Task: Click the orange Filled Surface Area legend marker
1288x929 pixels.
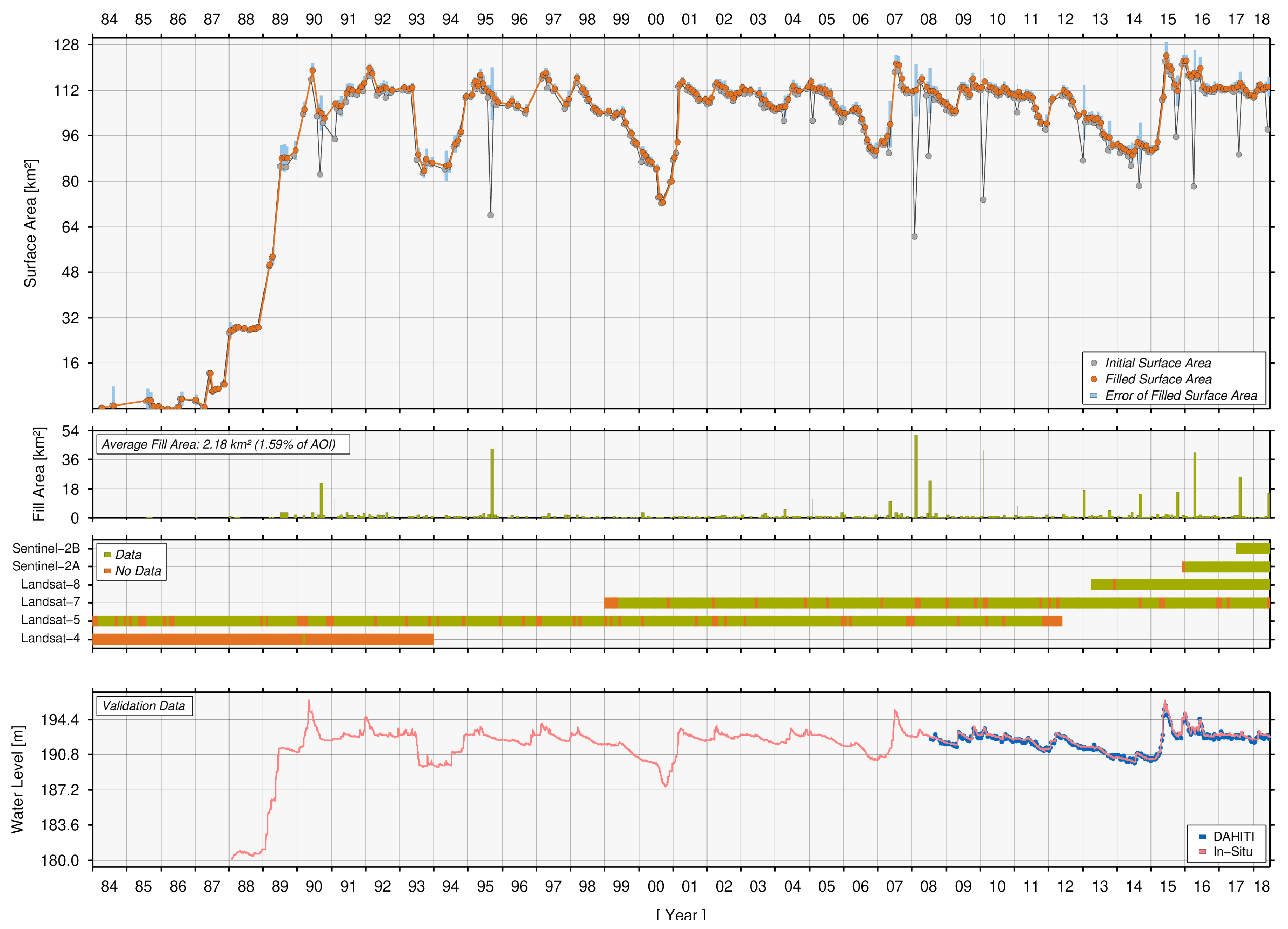Action: coord(1094,379)
